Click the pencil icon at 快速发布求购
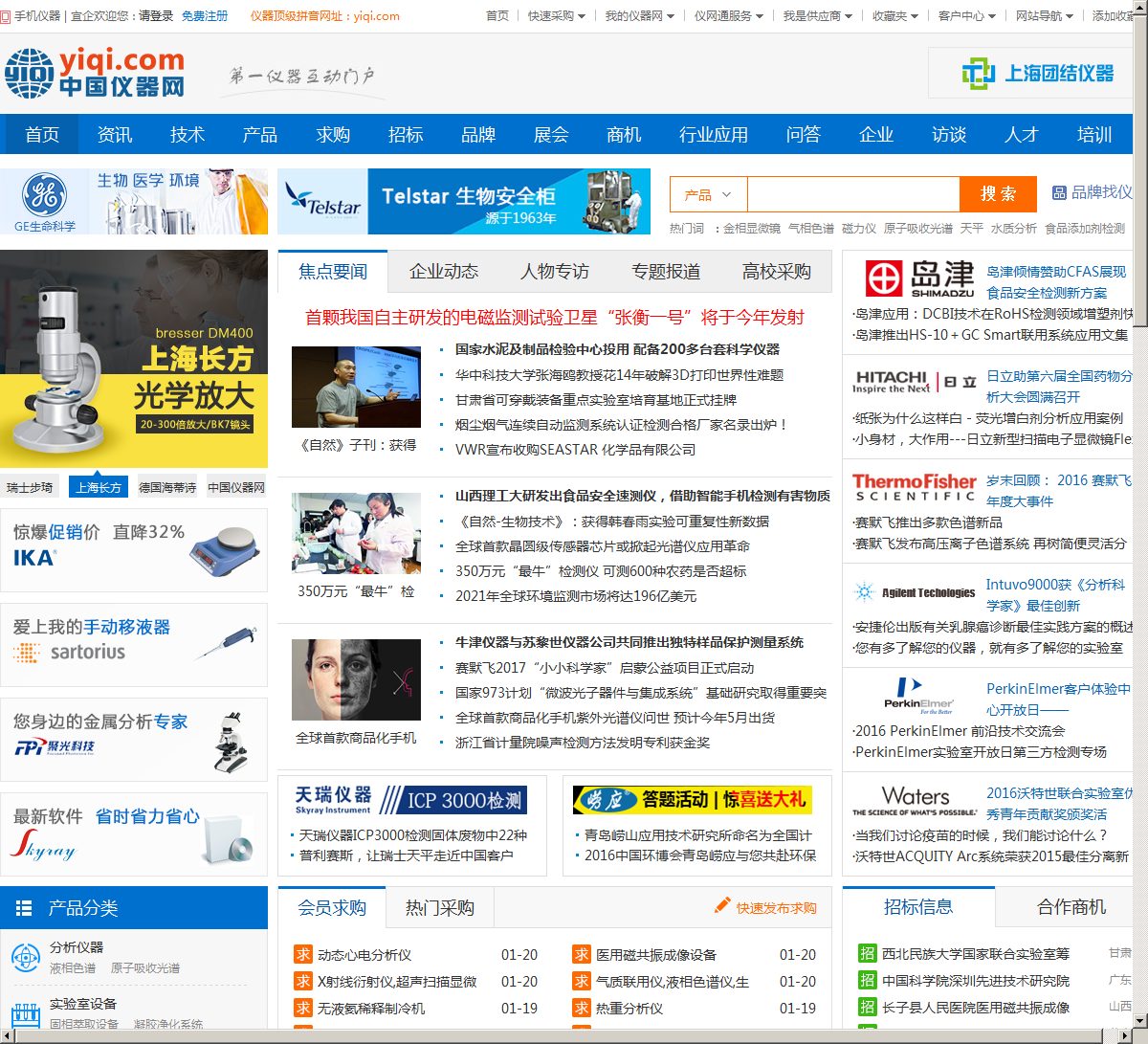The height and width of the screenshot is (1044, 1148). pos(722,906)
